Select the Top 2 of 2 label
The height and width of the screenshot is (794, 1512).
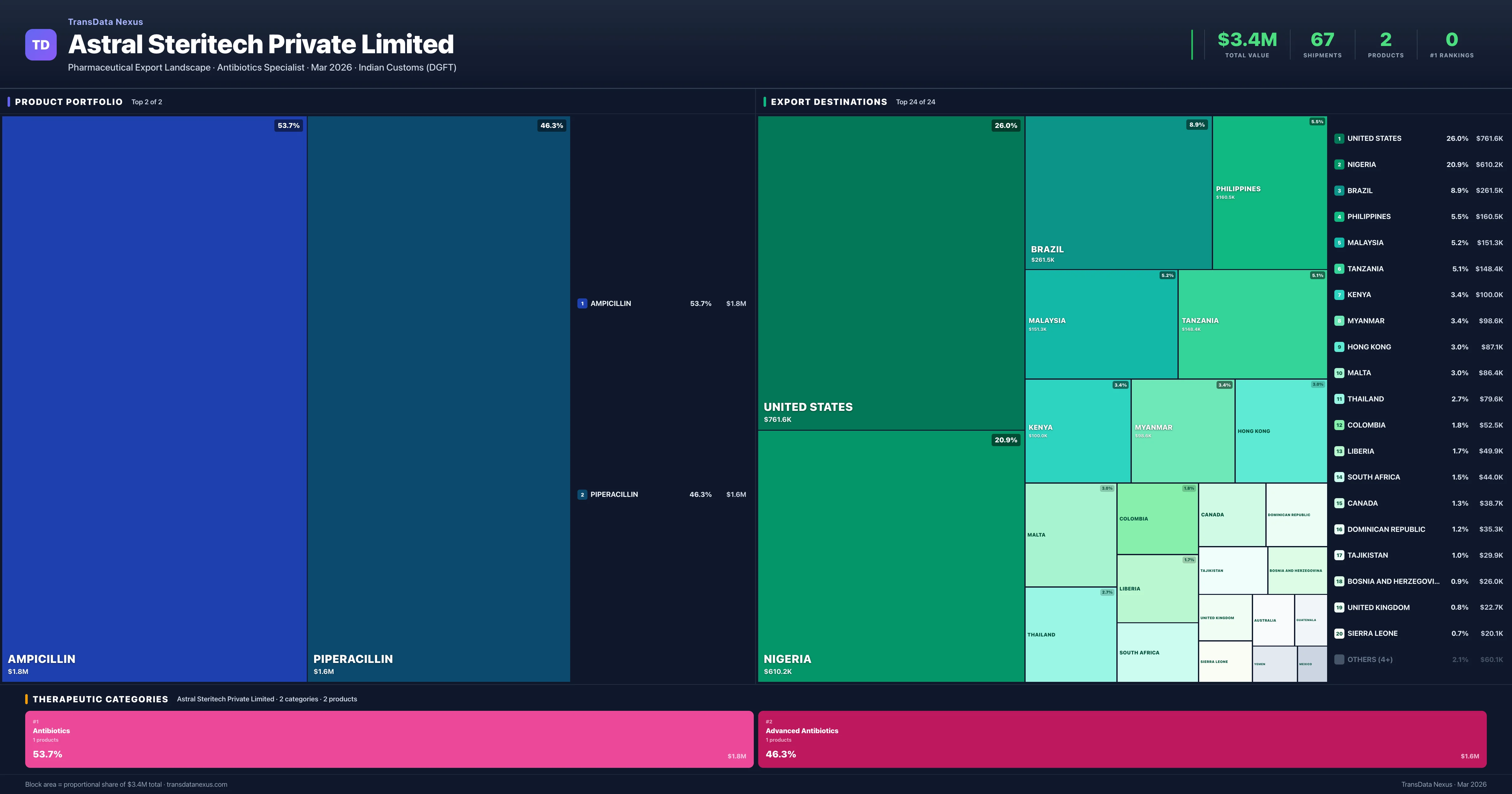(147, 101)
